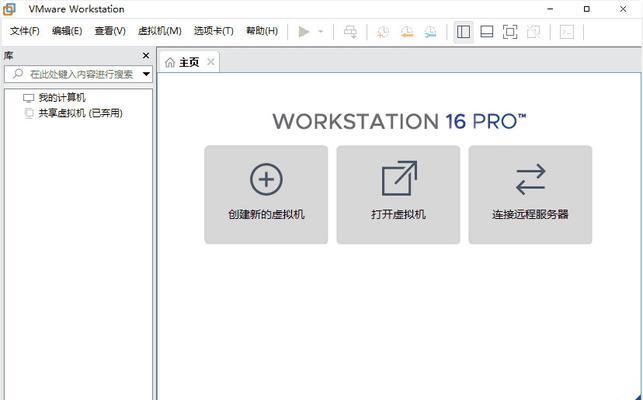The height and width of the screenshot is (400, 643).
Task: Click the 连接远程服务器 tile
Action: tap(530, 195)
